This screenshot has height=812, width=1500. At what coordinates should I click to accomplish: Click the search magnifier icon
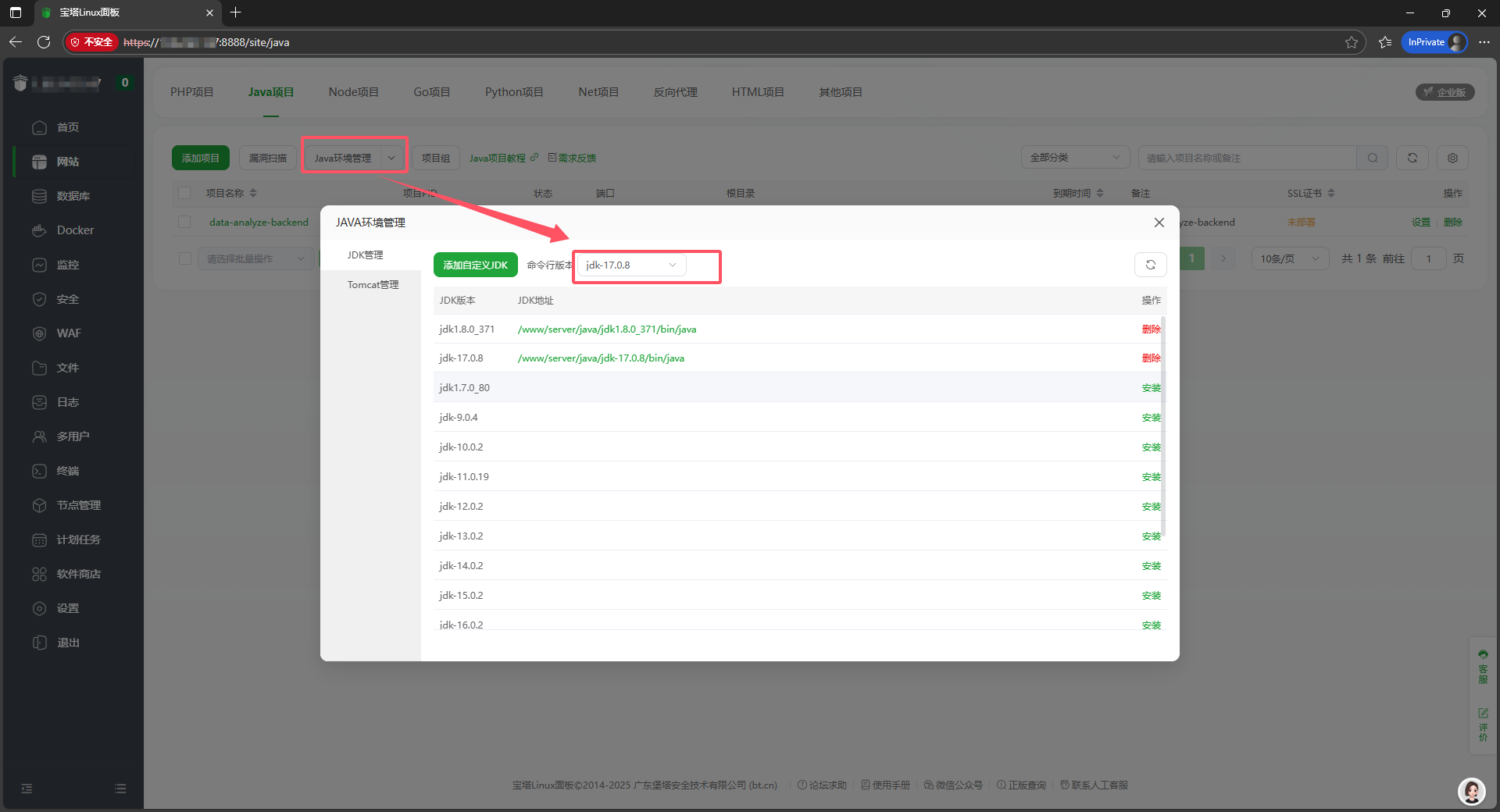click(1373, 157)
